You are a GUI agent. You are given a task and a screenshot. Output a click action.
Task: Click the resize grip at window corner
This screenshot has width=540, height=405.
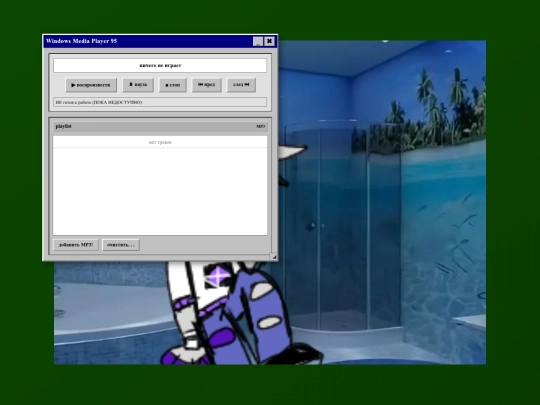point(274,257)
